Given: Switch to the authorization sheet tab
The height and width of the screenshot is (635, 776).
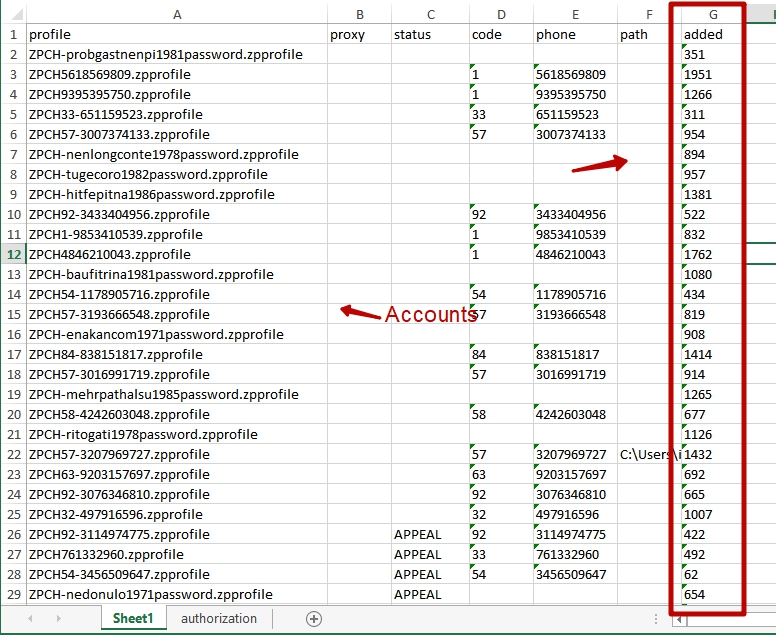Looking at the screenshot, I should [219, 619].
